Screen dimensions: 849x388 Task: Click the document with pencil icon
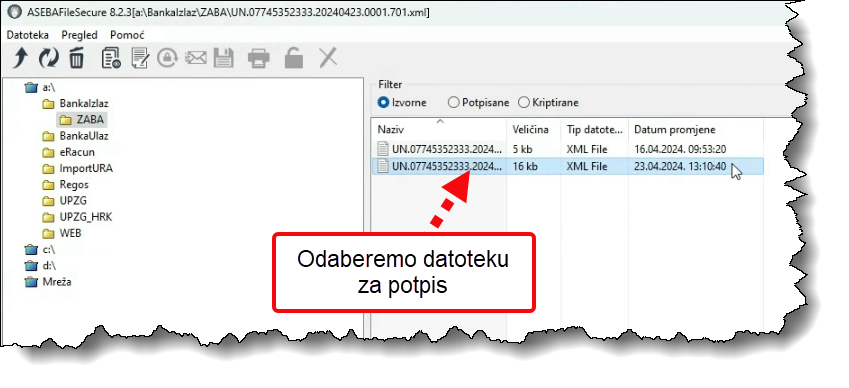coord(140,57)
